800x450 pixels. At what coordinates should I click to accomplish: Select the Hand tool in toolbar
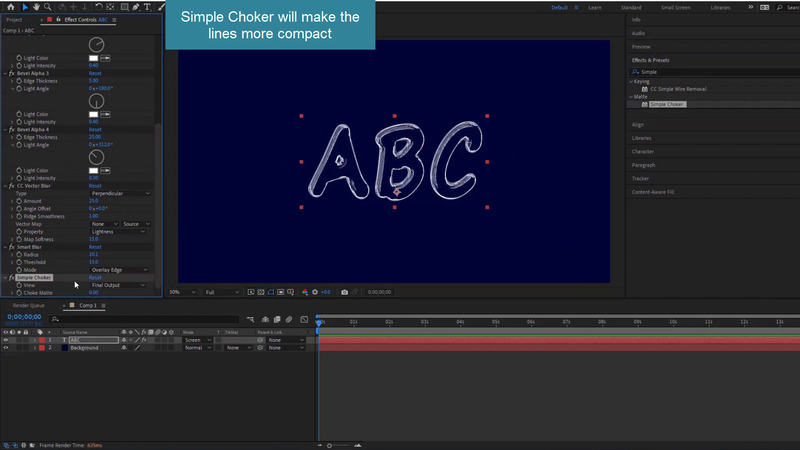(x=37, y=7)
